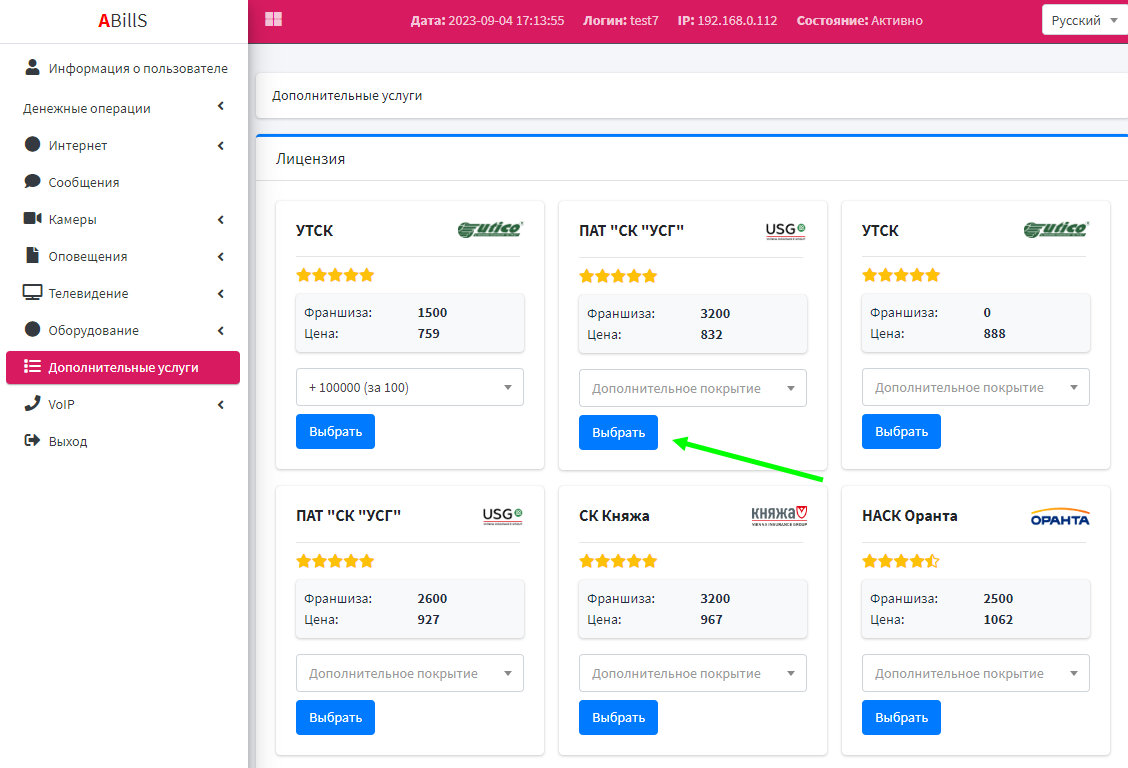Click chevron next to Денежные операции
The width and height of the screenshot is (1128, 768).
(221, 106)
